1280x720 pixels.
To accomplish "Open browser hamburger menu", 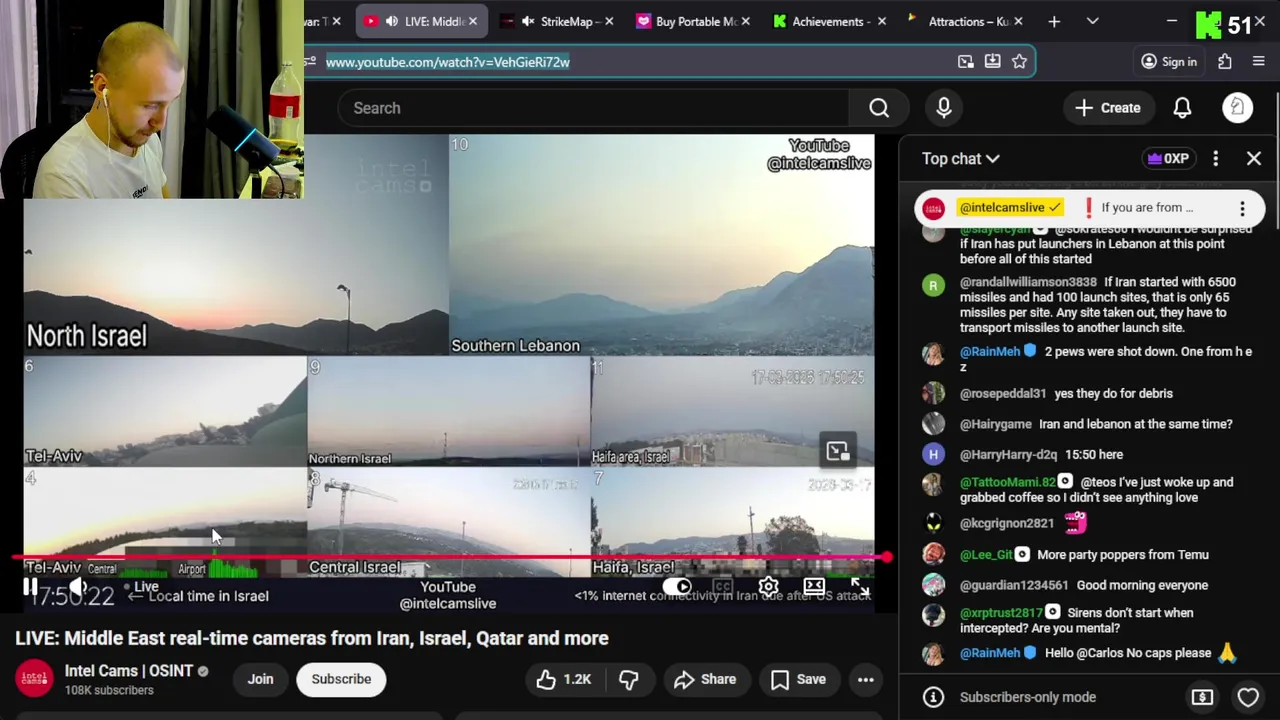I will click(1259, 62).
